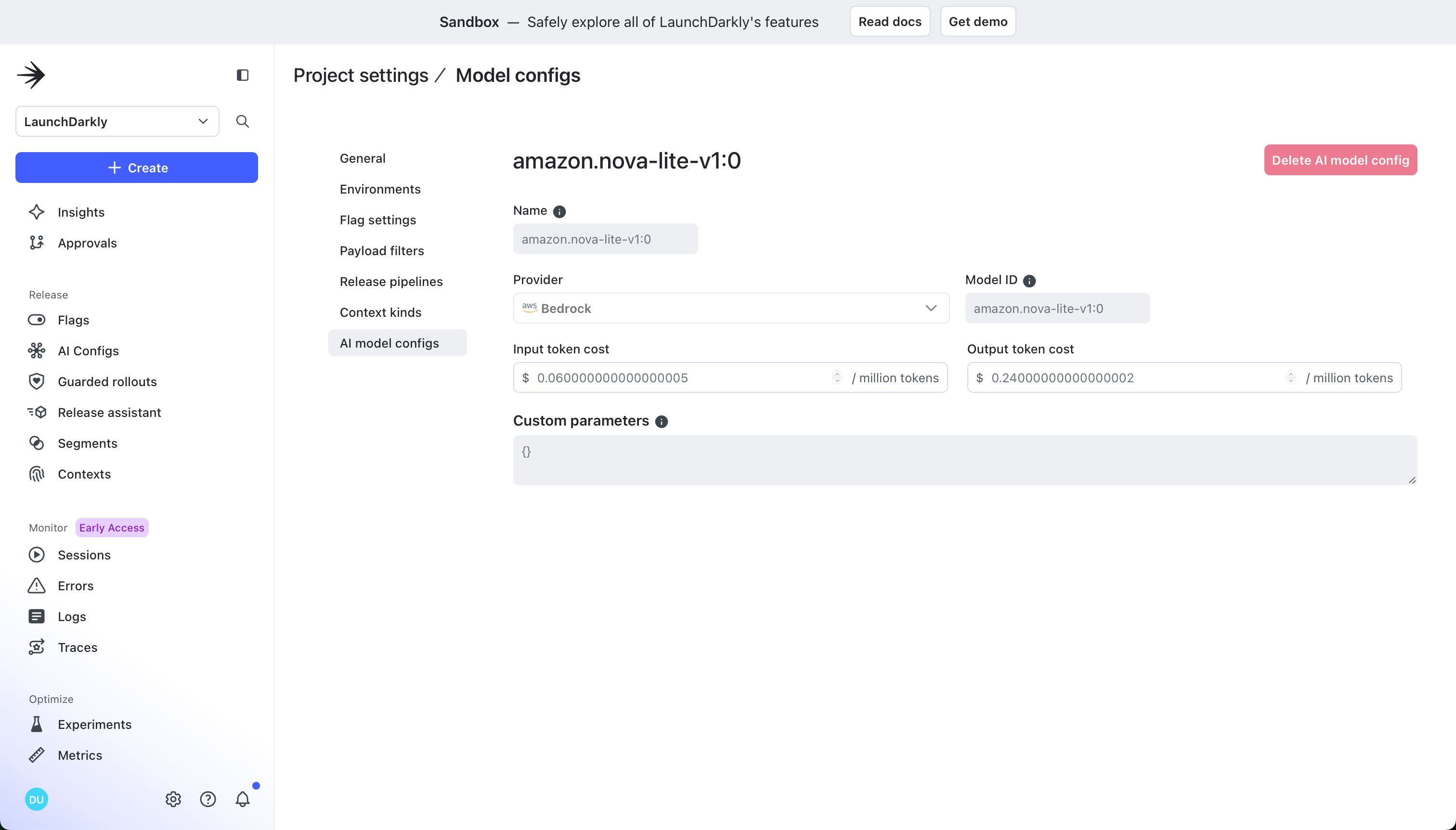This screenshot has height=830, width=1456.
Task: Click the Custom parameters textarea
Action: point(964,460)
